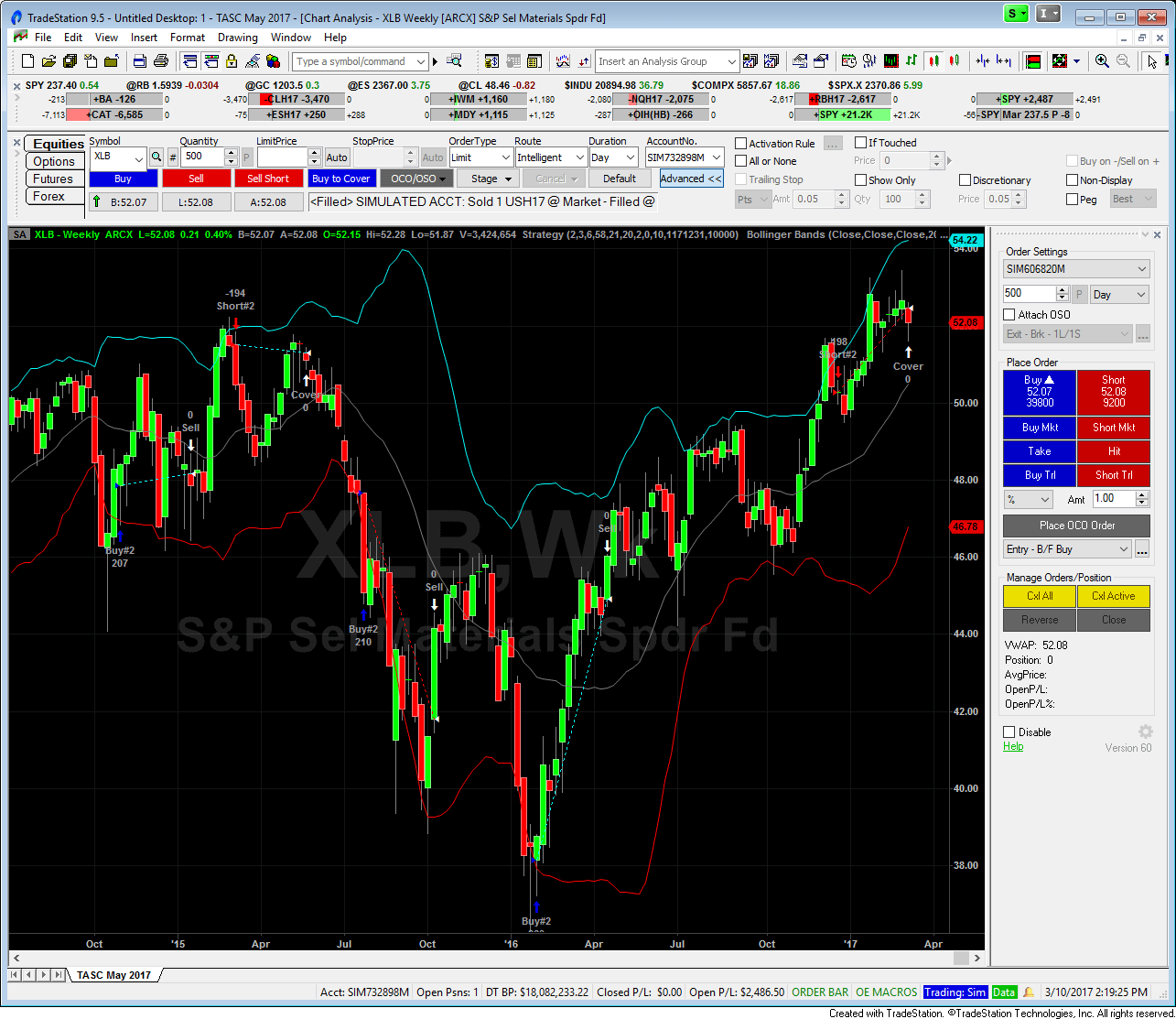This screenshot has height=1019, width=1176.
Task: Toggle the Peg checkbox
Action: 1072,199
